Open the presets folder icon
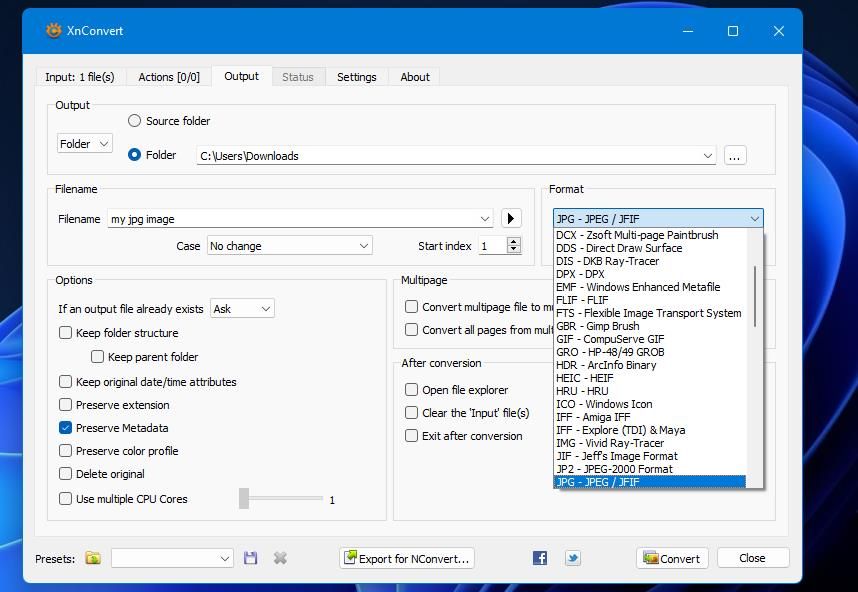Screen dimensions: 858x592 93,558
